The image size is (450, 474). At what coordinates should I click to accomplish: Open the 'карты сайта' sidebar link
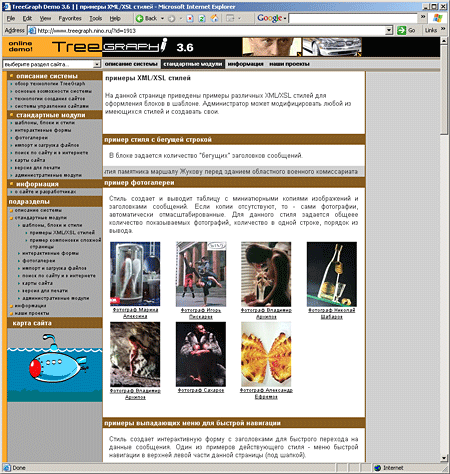coord(30,160)
